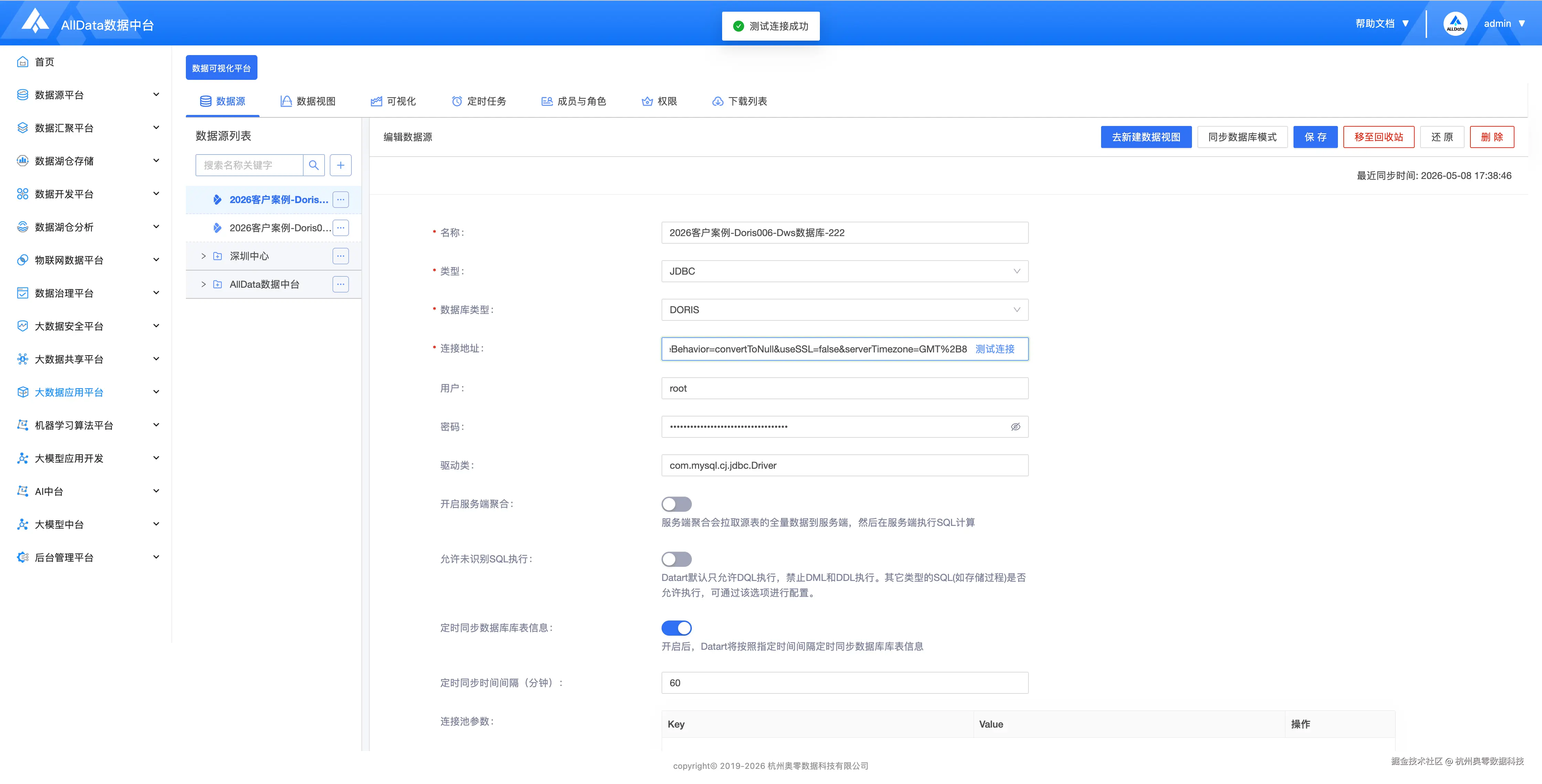The image size is (1542, 784).
Task: Expand the AllData数据中台 tree folder
Action: tap(203, 284)
